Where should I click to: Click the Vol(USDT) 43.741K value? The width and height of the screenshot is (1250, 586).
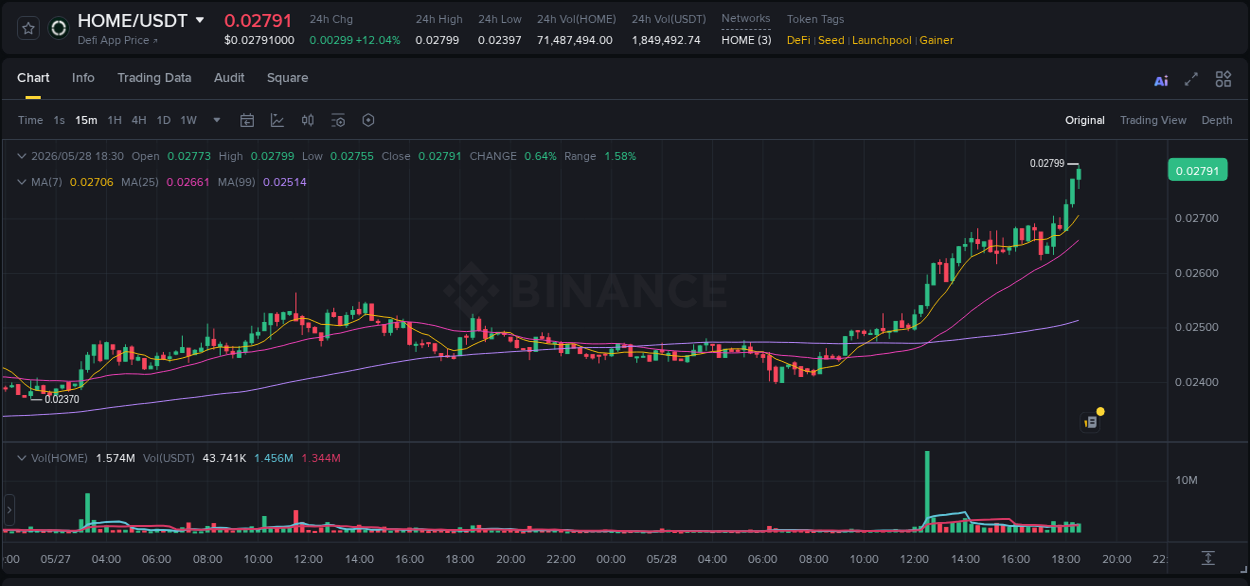[x=223, y=458]
